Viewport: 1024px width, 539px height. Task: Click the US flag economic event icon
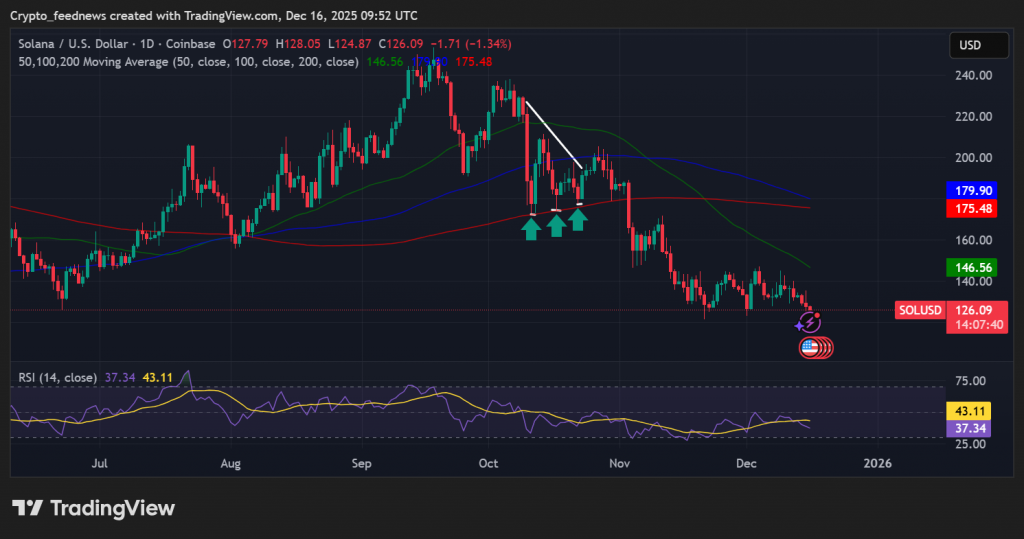812,347
